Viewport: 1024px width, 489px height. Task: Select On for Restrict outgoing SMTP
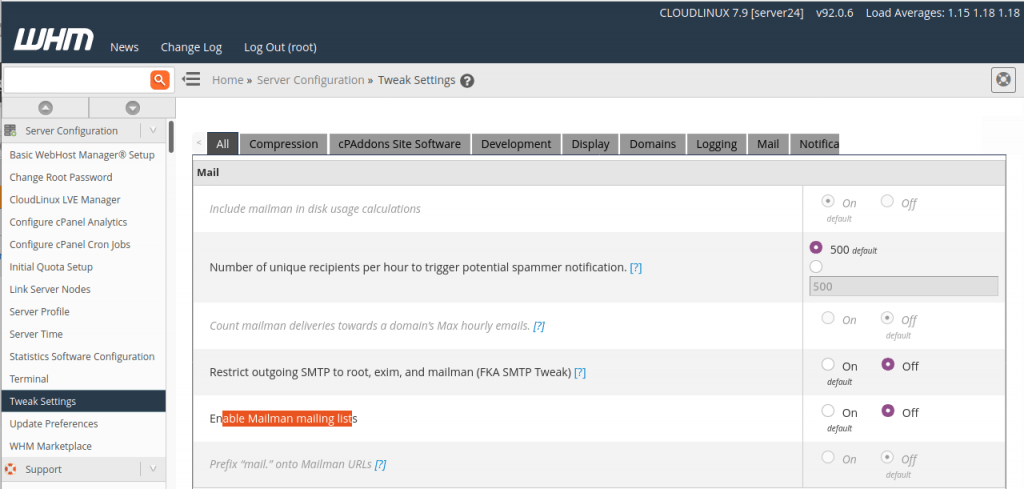click(x=828, y=364)
